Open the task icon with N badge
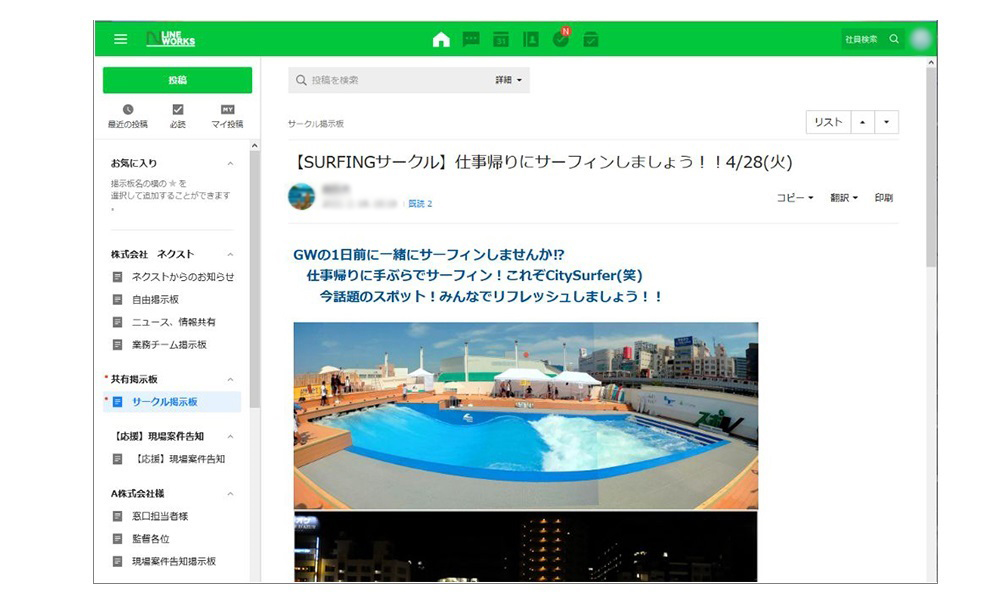1000x600 pixels. point(561,39)
